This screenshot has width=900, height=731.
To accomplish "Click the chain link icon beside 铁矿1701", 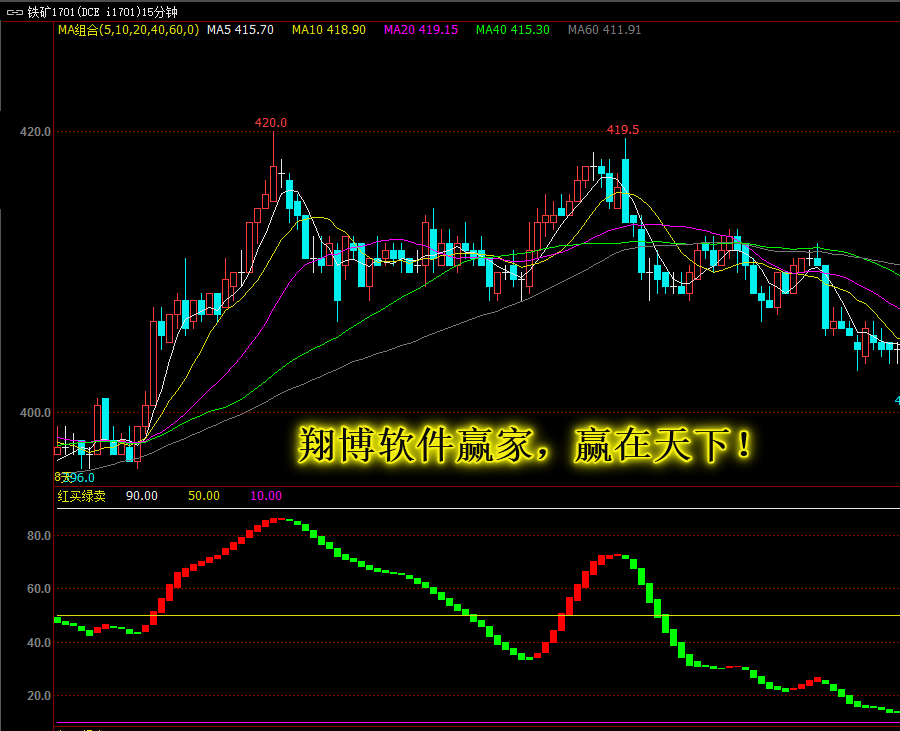I will 15,12.
